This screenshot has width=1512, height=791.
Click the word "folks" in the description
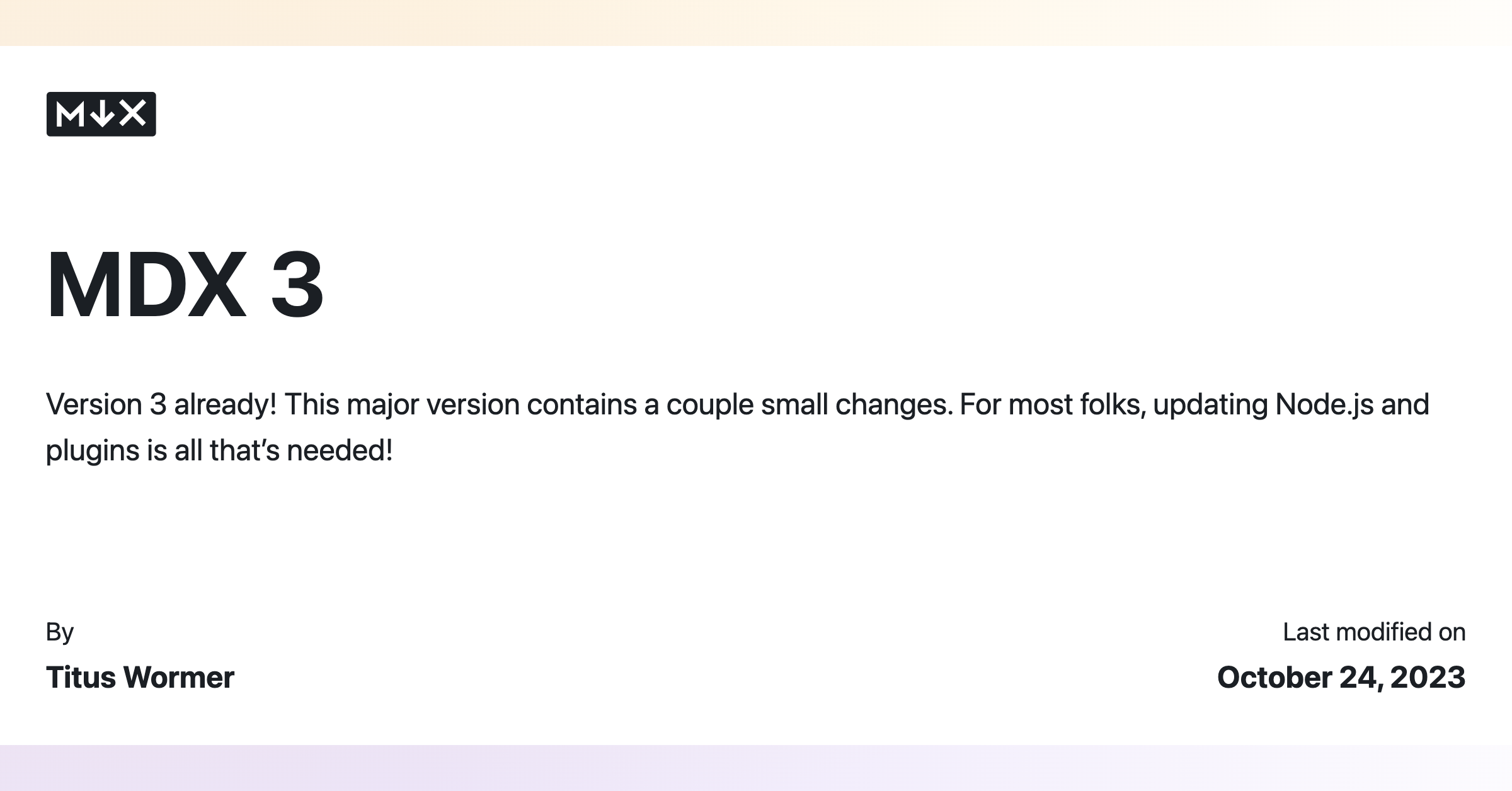pyautogui.click(x=1112, y=404)
